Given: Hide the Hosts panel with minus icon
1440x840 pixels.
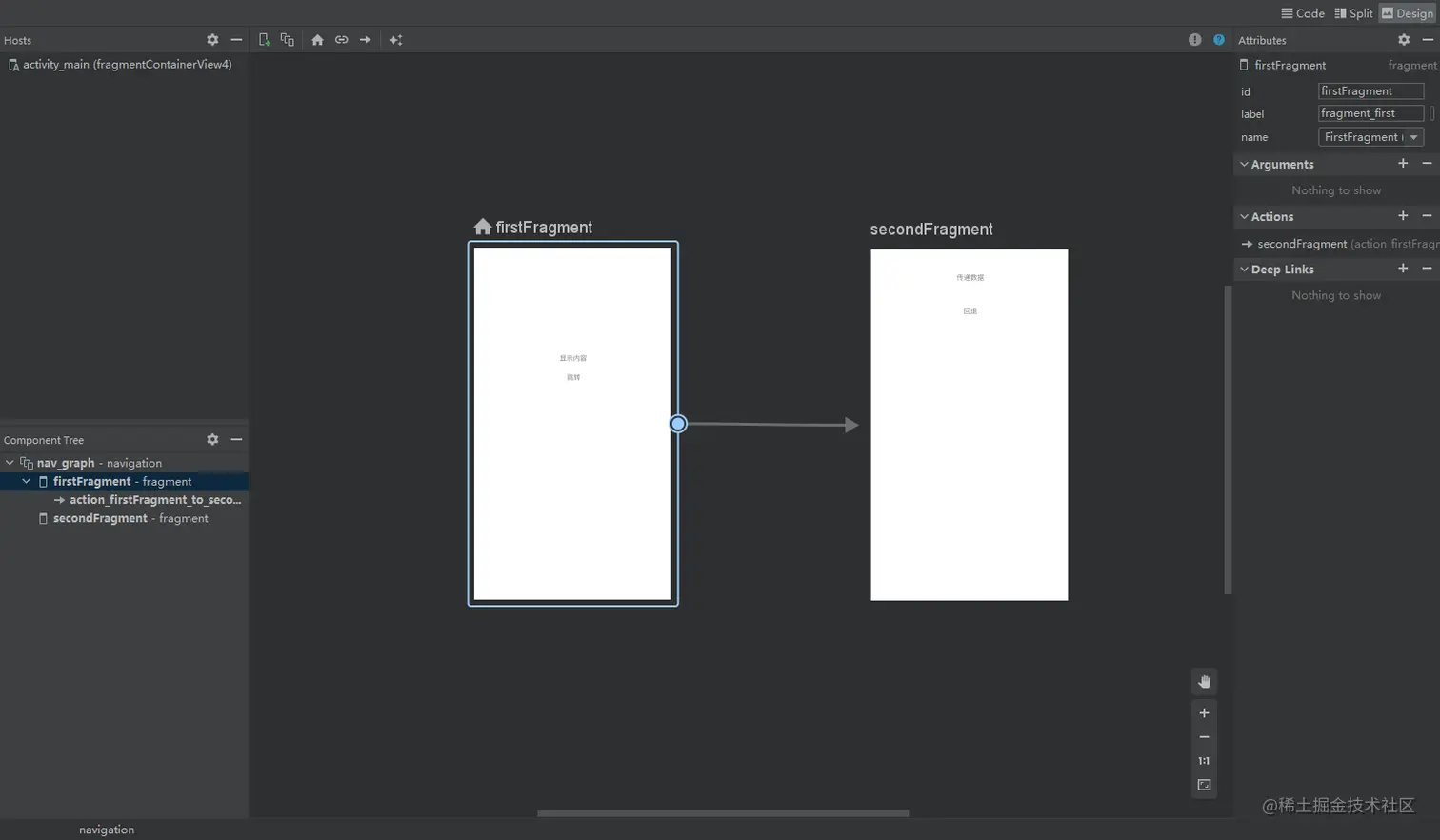Looking at the screenshot, I should [236, 40].
